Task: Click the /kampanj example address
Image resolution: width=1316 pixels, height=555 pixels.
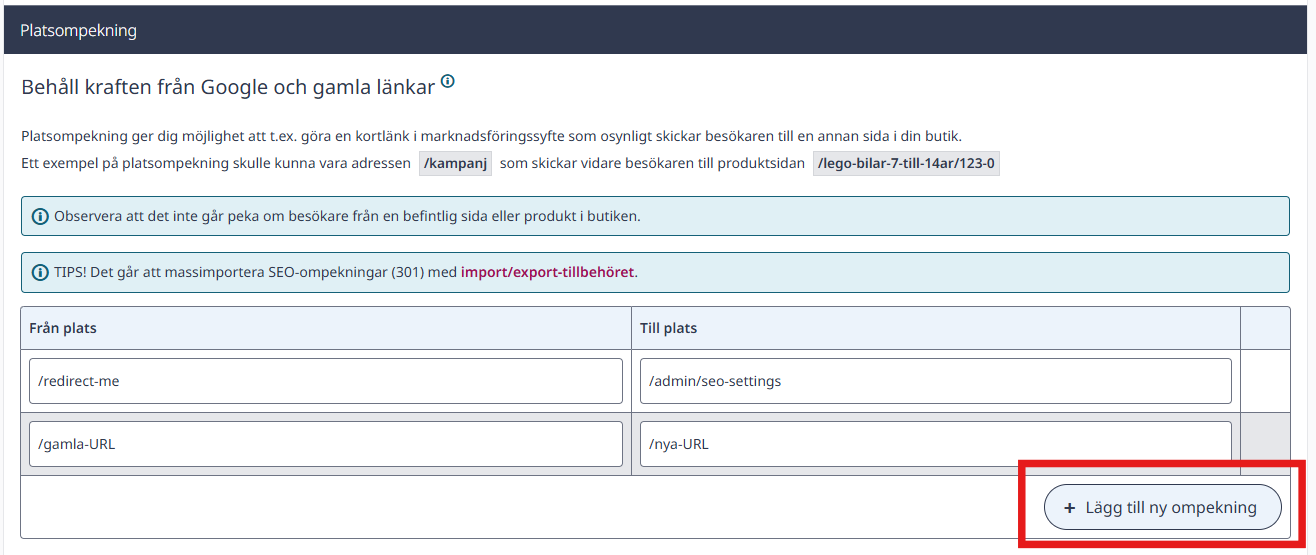Action: tap(455, 164)
